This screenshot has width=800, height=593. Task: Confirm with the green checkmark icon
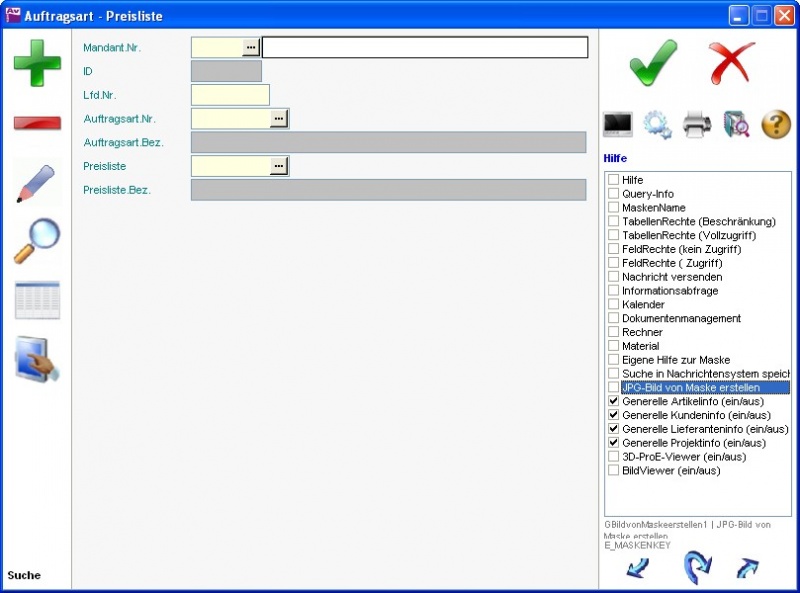[x=653, y=63]
